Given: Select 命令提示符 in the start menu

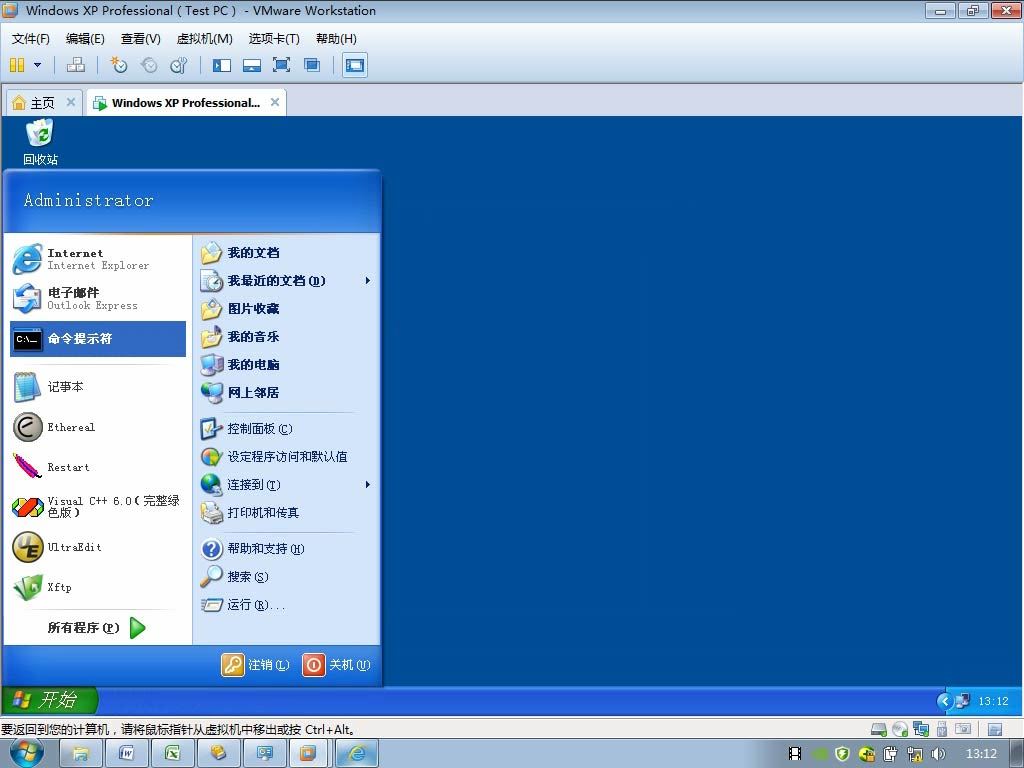Looking at the screenshot, I should (98, 338).
